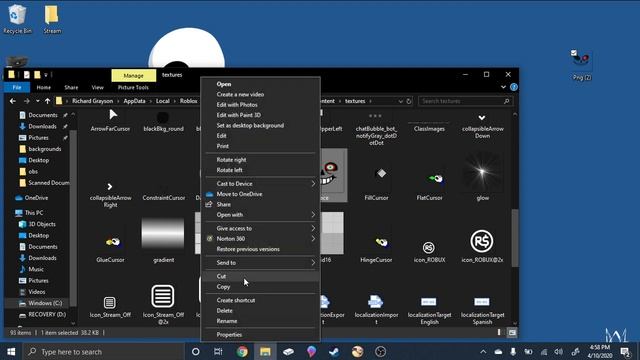This screenshot has width=640, height=360.
Task: Go up one folder level
Action: (47, 101)
